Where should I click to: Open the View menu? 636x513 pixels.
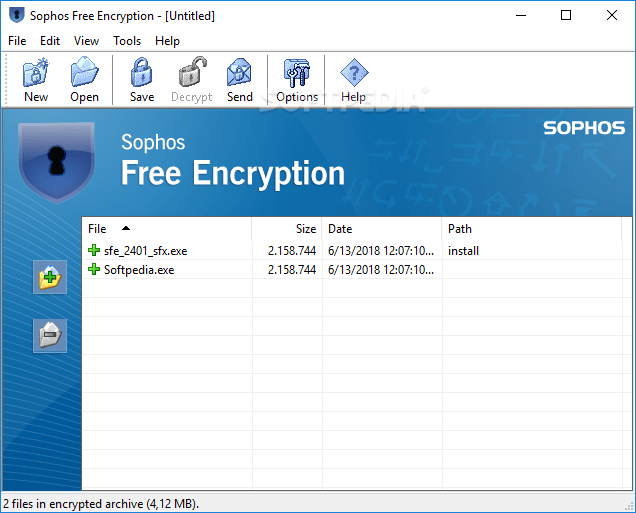[x=86, y=41]
